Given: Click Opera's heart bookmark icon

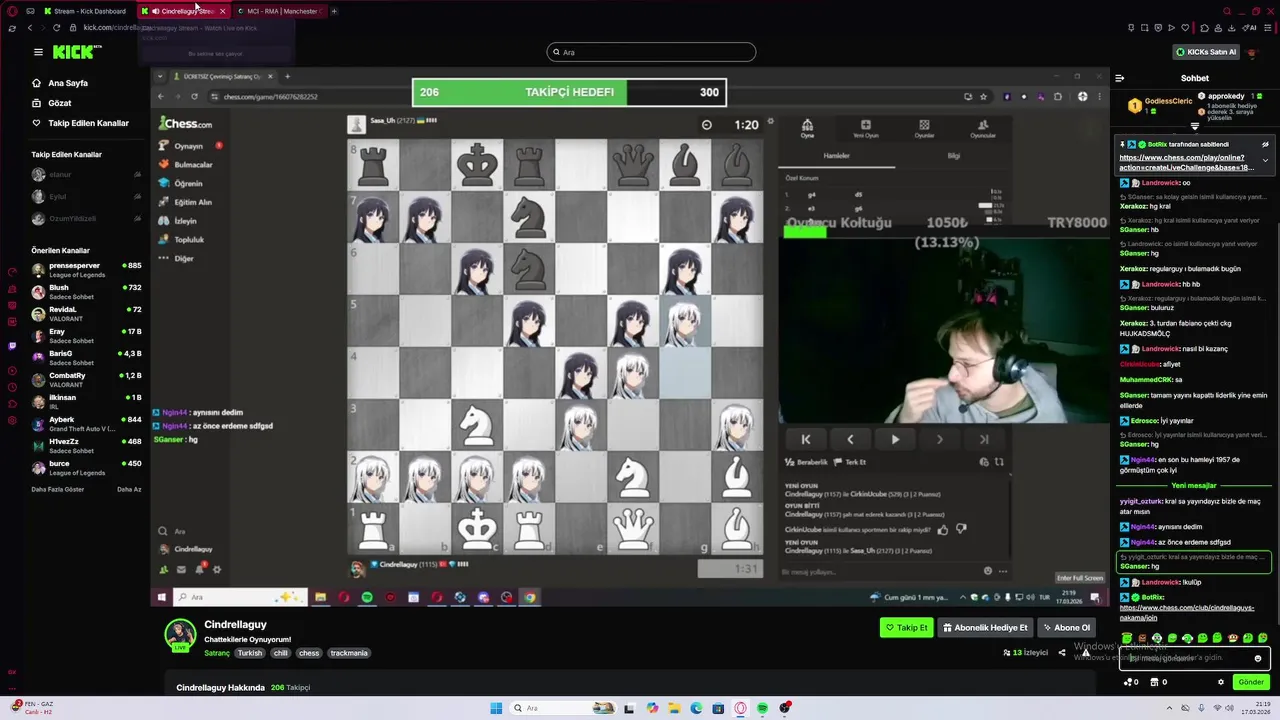Looking at the screenshot, I should point(1184,28).
